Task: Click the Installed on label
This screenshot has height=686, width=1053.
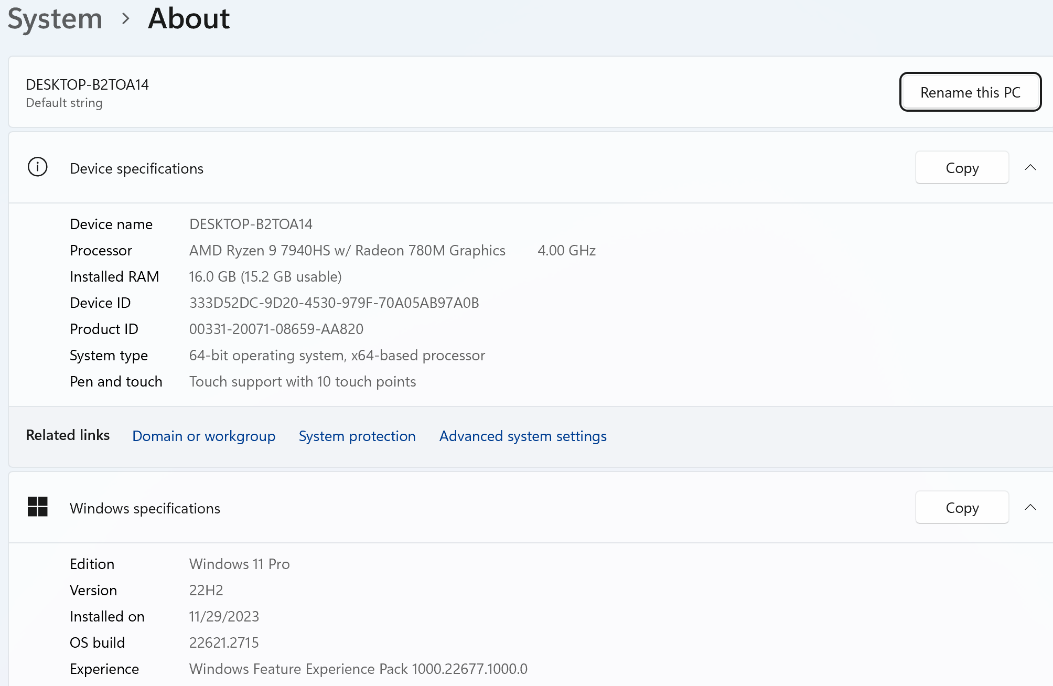Action: coord(107,616)
